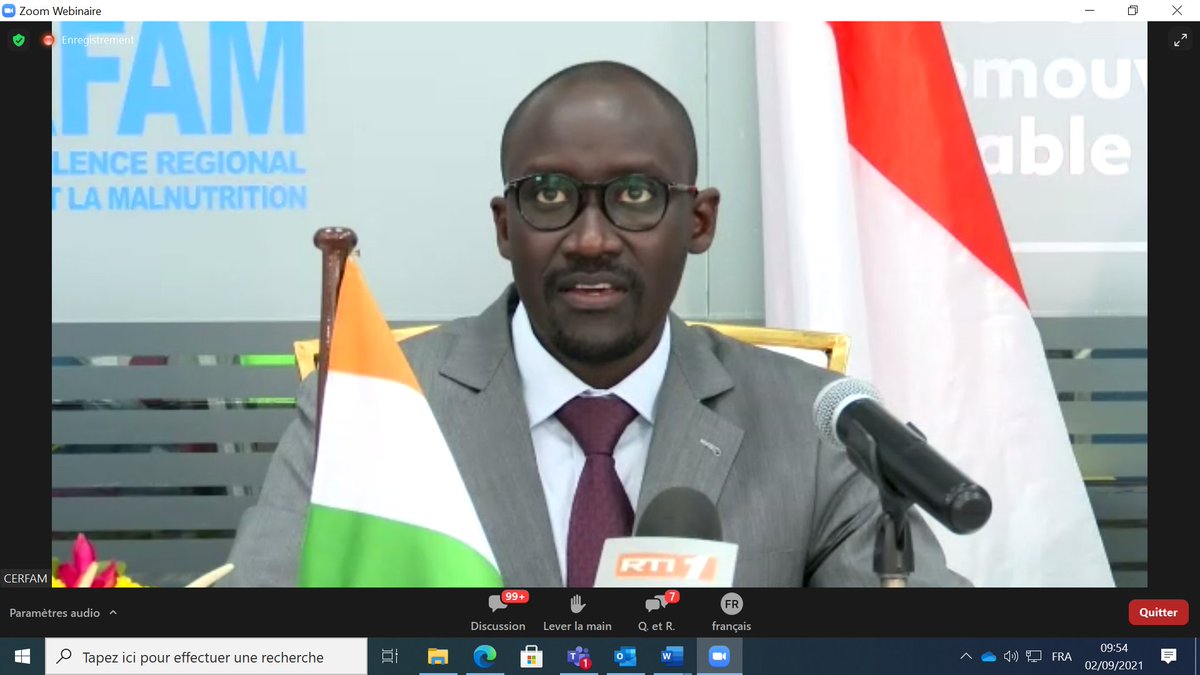Open OneDrive cloud tray icon
Image resolution: width=1200 pixels, height=675 pixels.
988,657
